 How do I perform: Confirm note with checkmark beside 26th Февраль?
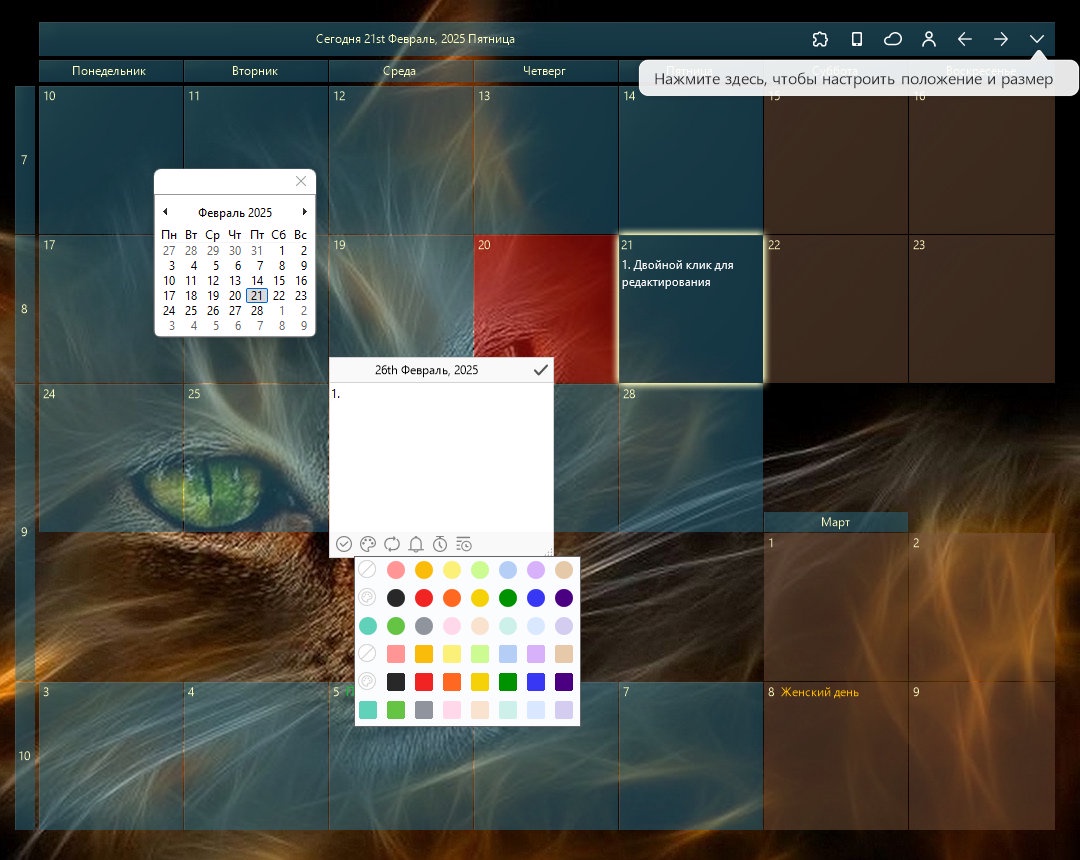click(541, 370)
